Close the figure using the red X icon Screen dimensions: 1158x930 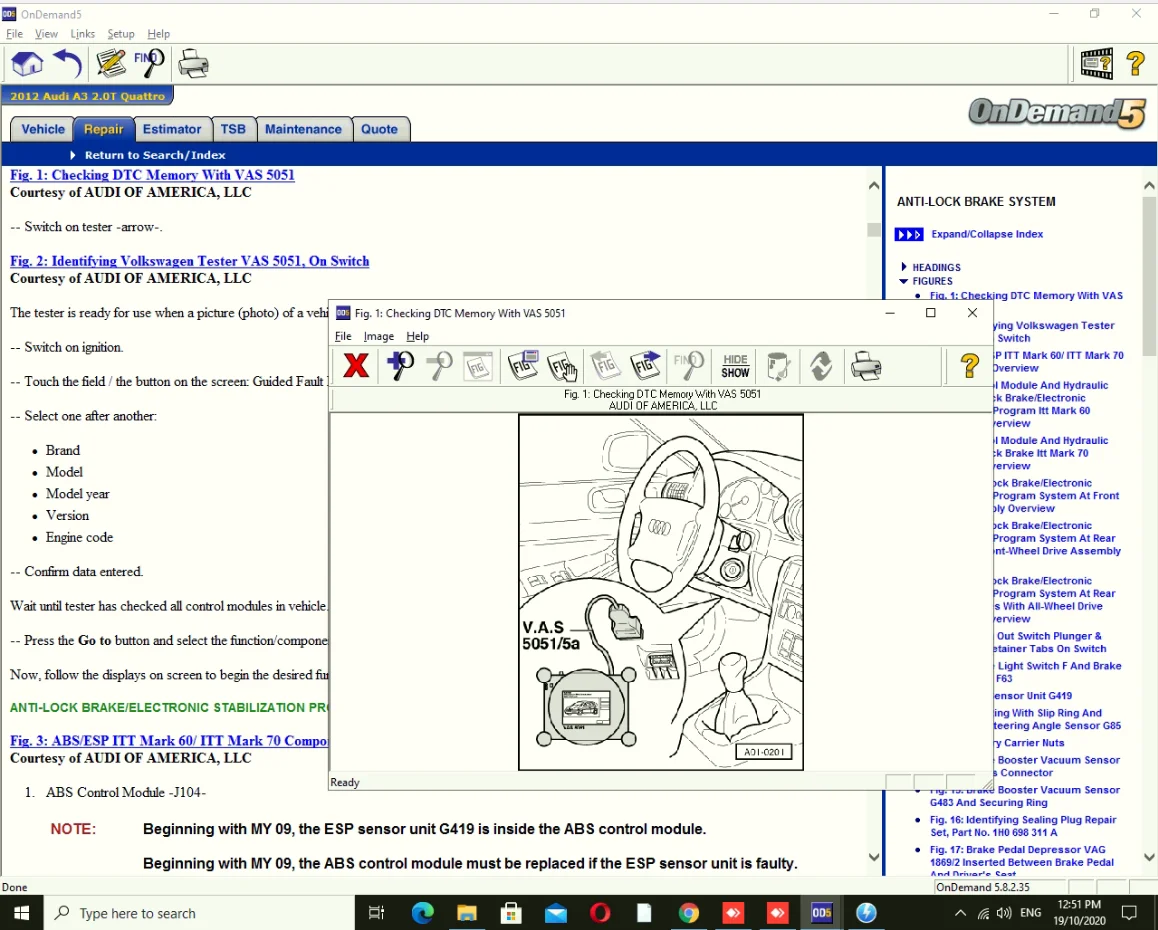coord(355,366)
